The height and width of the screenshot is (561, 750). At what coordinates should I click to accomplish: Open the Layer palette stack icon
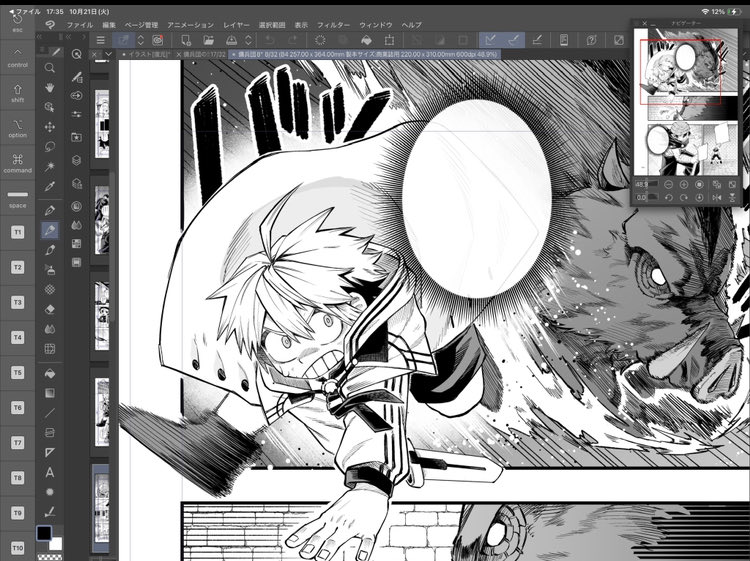(77, 160)
